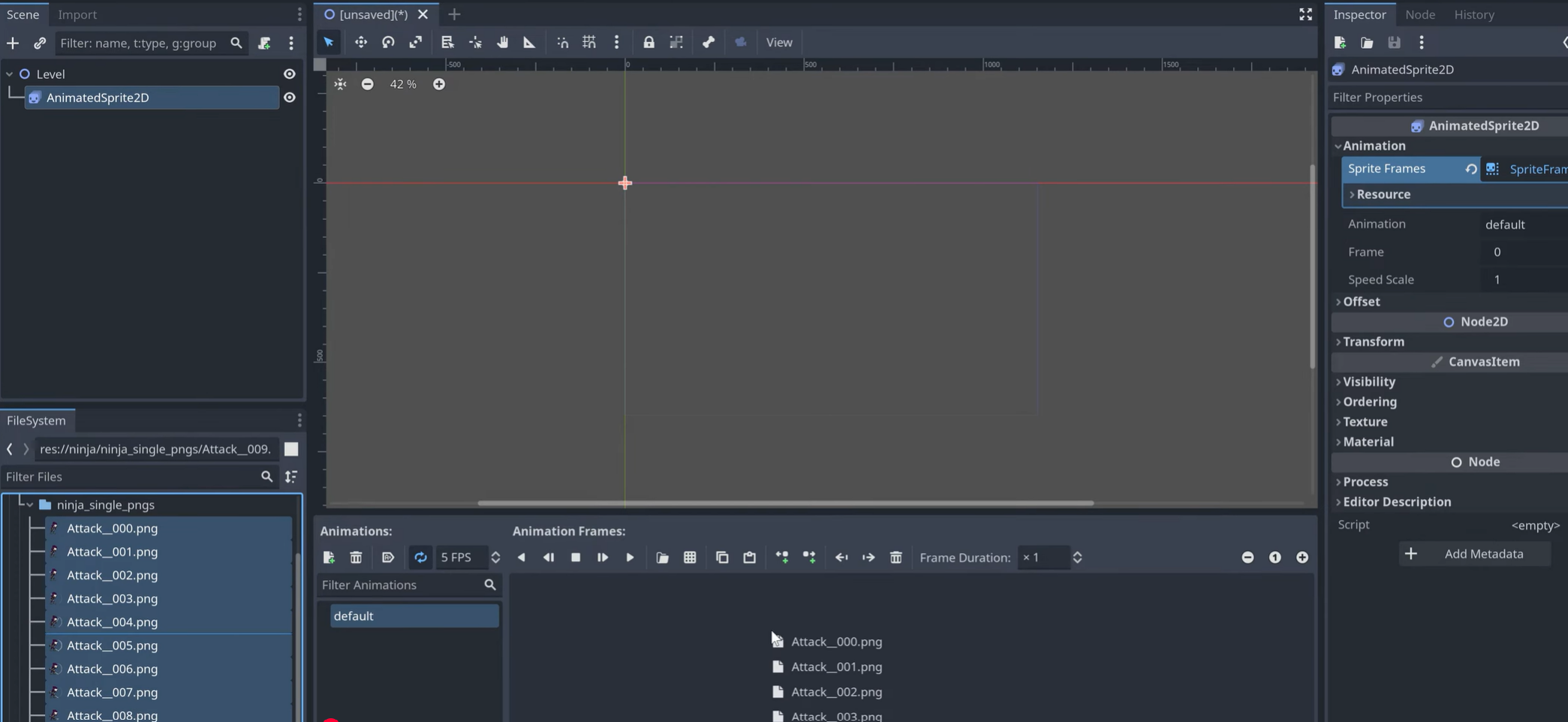
Task: Open the SpriteFrames load-from-file icon in Animation Frames
Action: (663, 557)
